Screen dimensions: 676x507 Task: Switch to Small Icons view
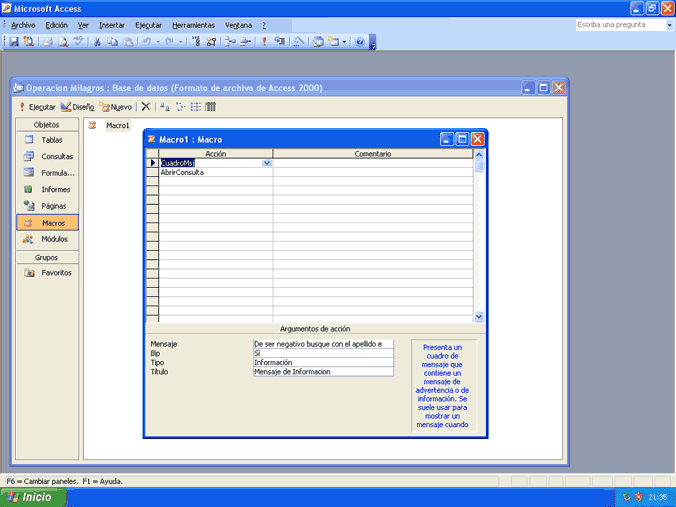[180, 106]
